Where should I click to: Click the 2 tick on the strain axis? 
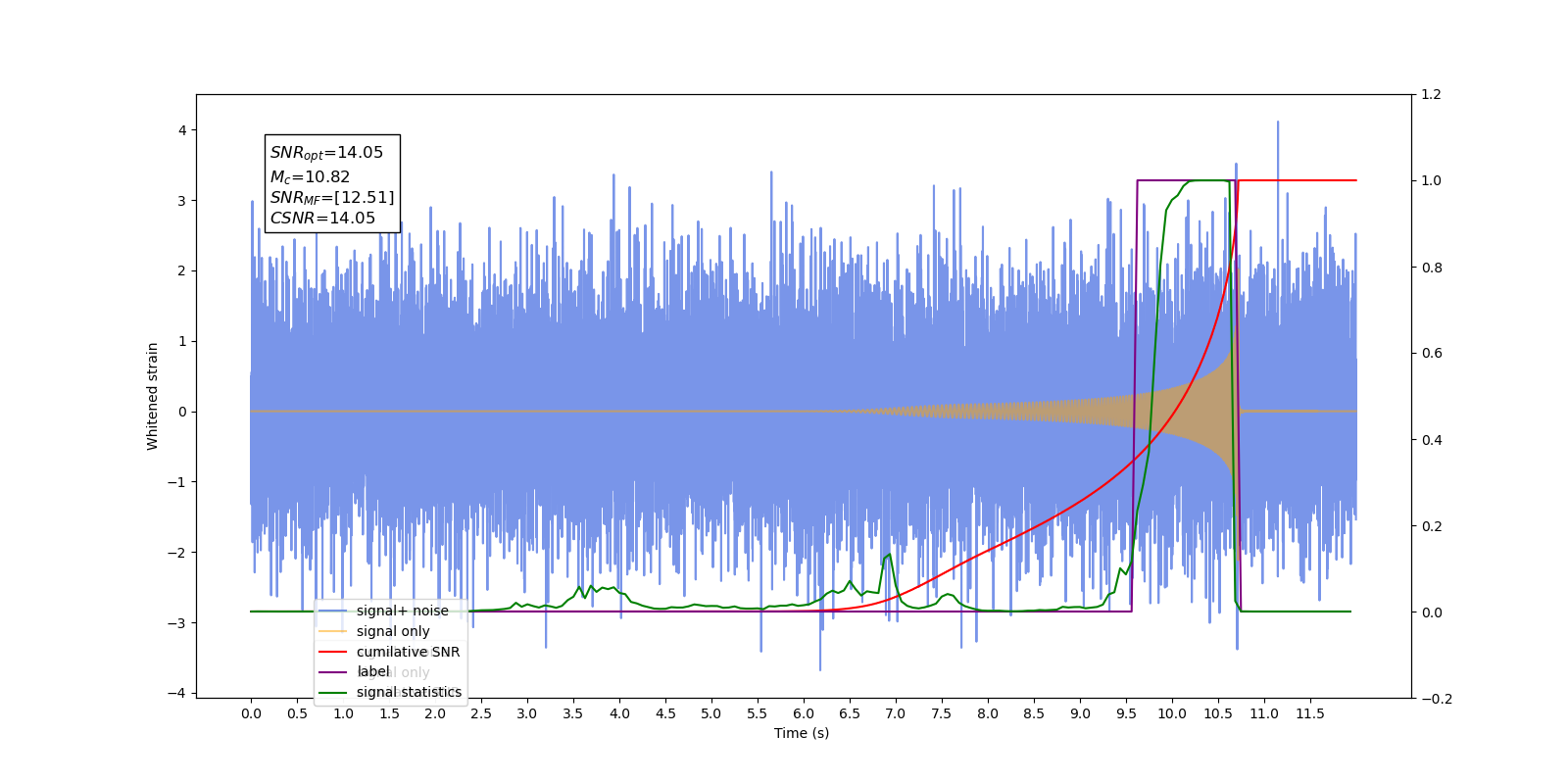182,271
